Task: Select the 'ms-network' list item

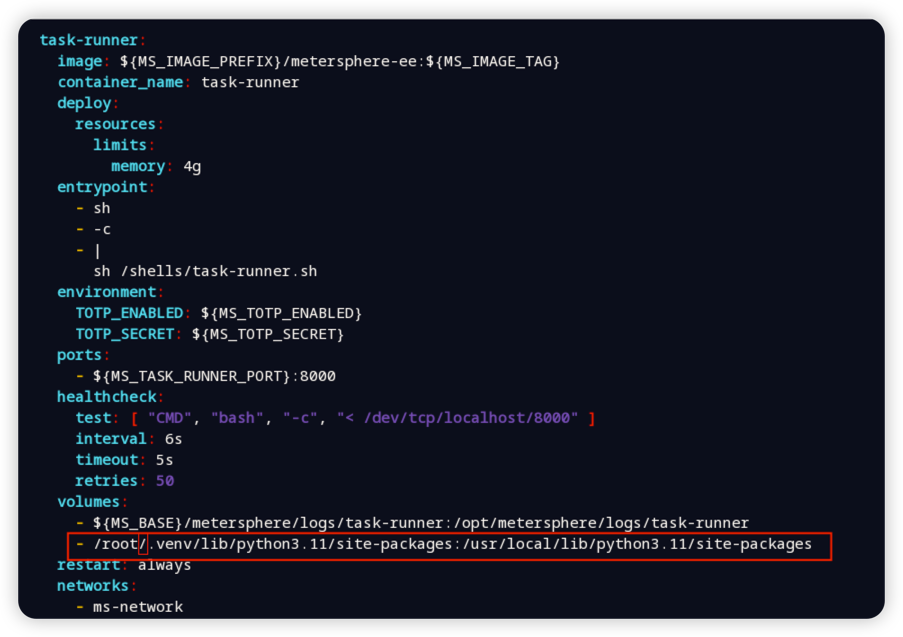Action: [138, 606]
